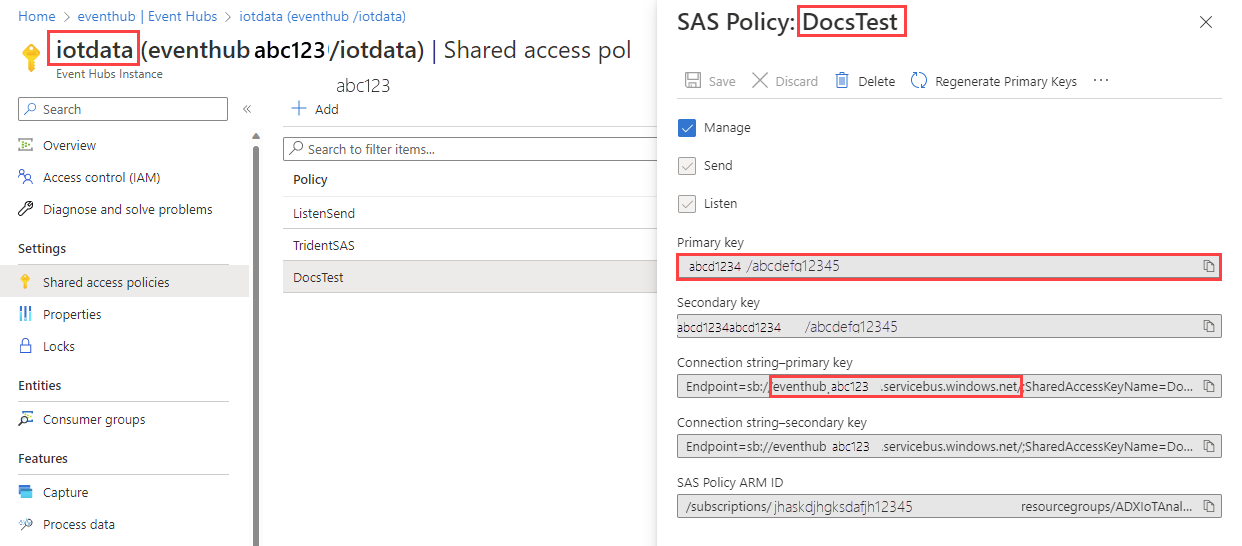This screenshot has width=1242, height=546.
Task: Toggle the Send permission checkbox
Action: [687, 166]
